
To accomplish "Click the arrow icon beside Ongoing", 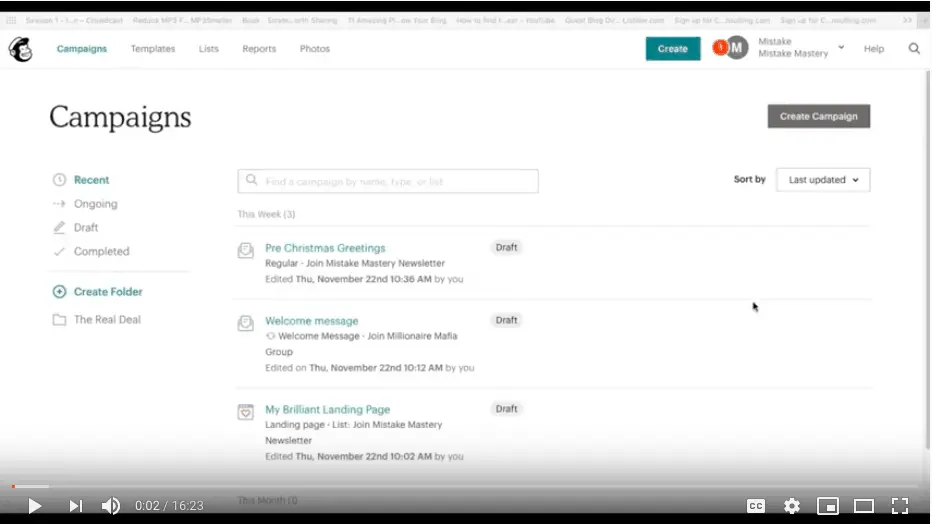I will click(59, 204).
